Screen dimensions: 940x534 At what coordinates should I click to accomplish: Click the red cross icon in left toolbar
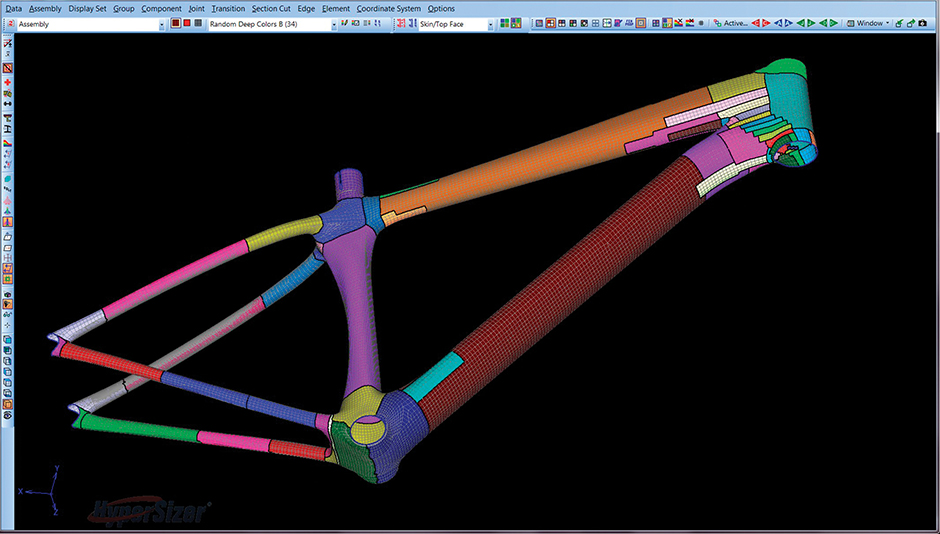tap(8, 82)
